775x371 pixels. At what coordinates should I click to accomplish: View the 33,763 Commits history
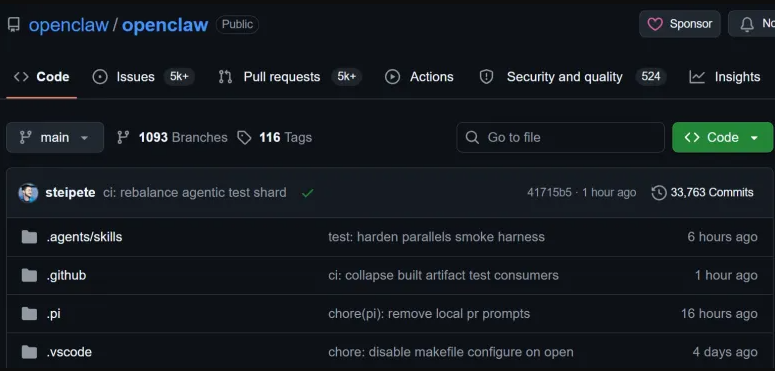click(x=702, y=193)
